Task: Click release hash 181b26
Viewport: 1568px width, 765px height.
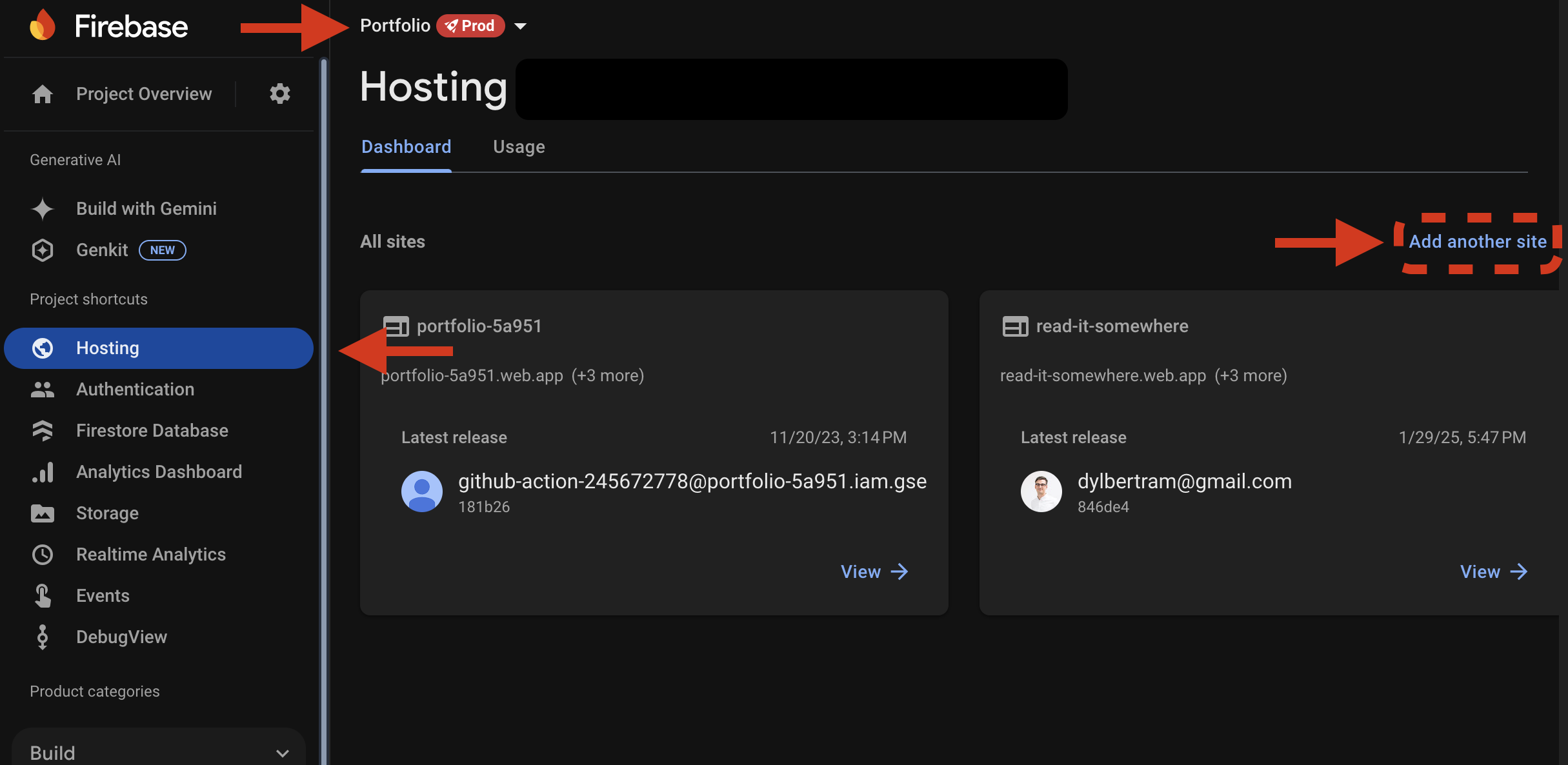Action: (484, 507)
